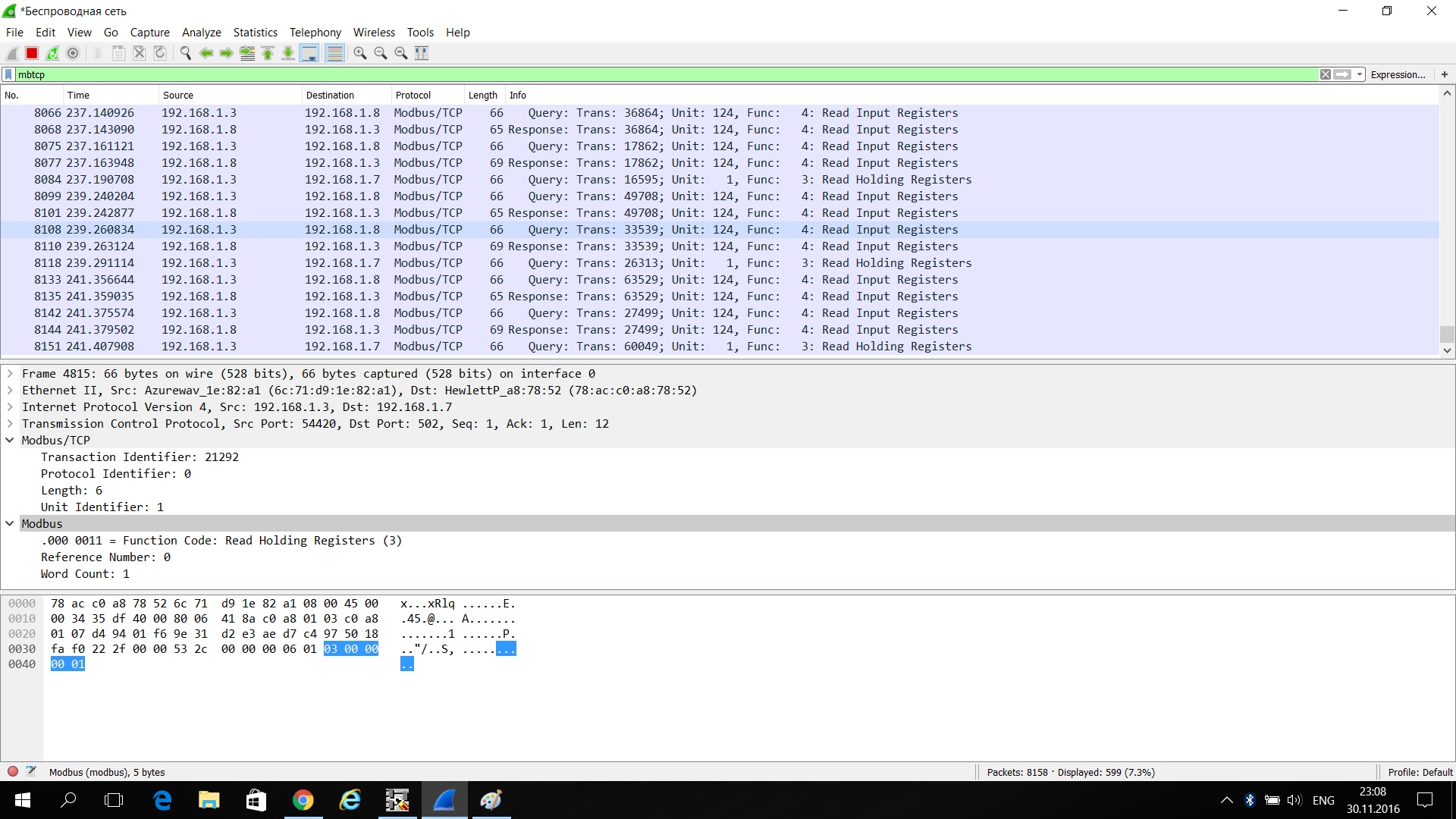
Task: Stop capturing packets with red square button
Action: [x=32, y=53]
